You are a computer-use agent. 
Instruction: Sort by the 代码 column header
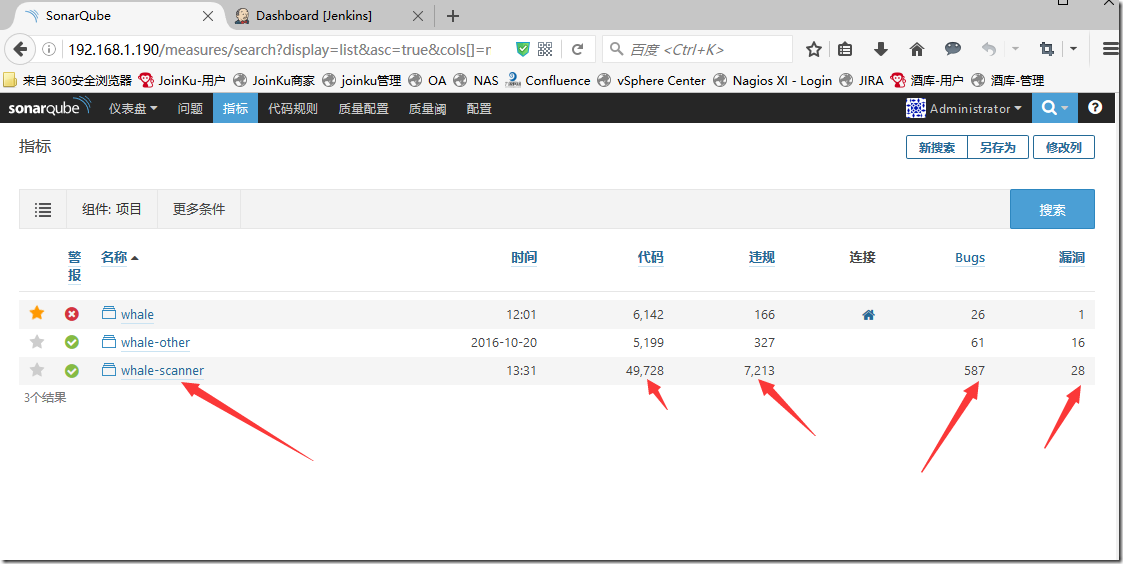click(x=650, y=257)
